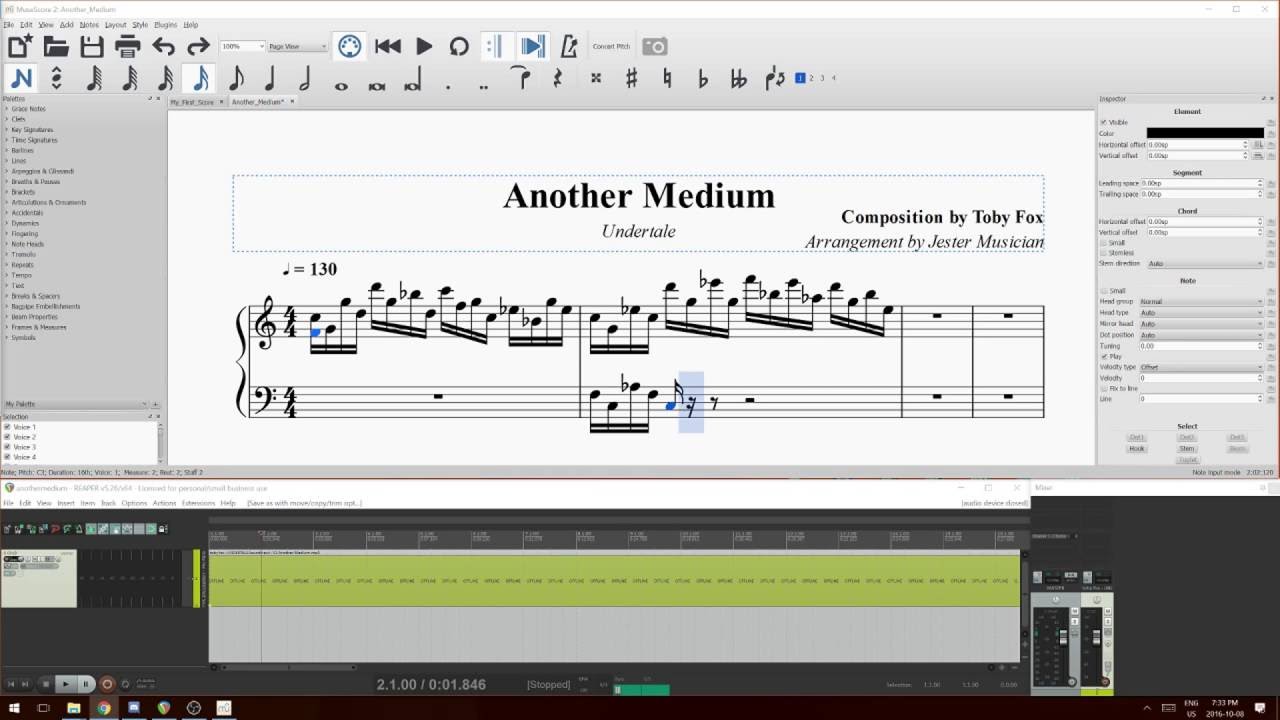Insert a rest
The image size is (1280, 720).
point(557,78)
